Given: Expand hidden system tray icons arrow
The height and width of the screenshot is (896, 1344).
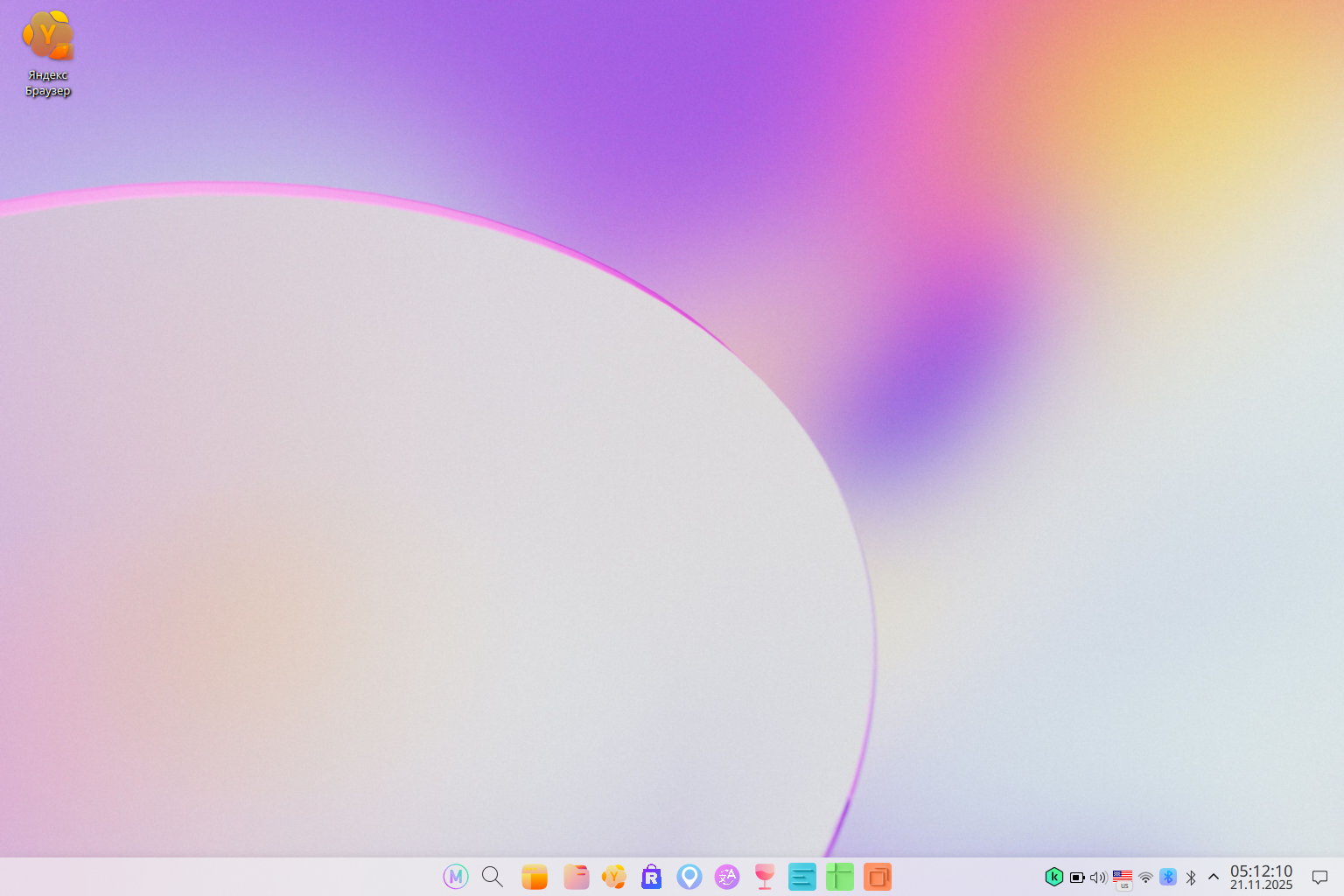Looking at the screenshot, I should [1214, 877].
